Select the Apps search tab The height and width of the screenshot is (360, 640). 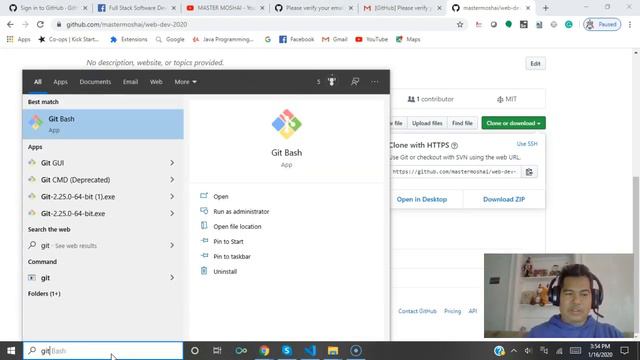point(60,82)
